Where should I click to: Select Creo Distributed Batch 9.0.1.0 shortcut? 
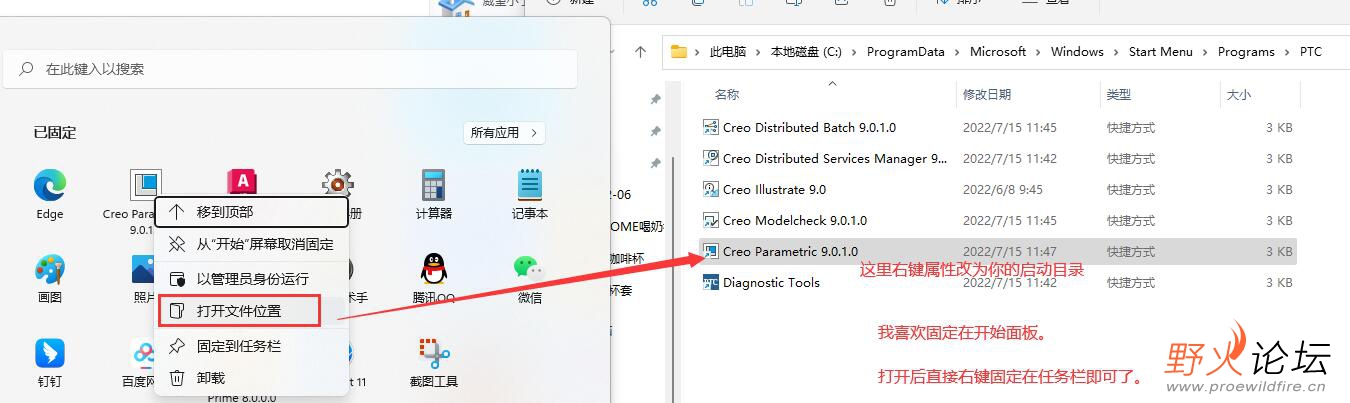tap(809, 127)
